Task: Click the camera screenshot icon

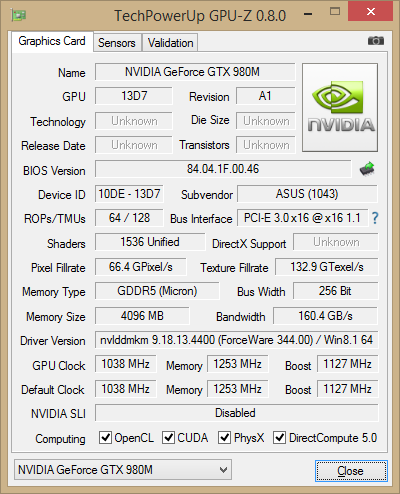Action: point(376,41)
